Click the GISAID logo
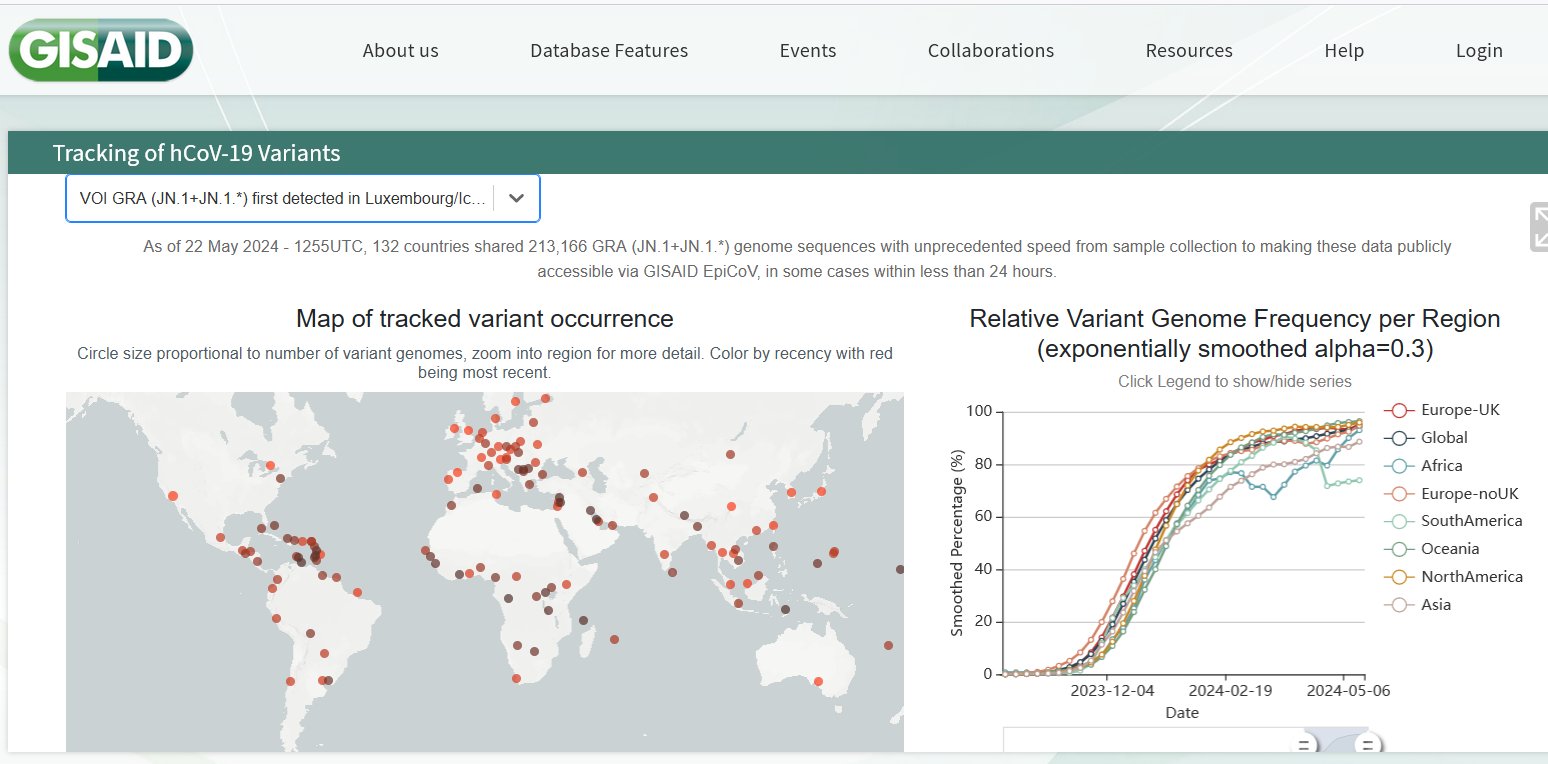1548x764 pixels. pos(100,50)
